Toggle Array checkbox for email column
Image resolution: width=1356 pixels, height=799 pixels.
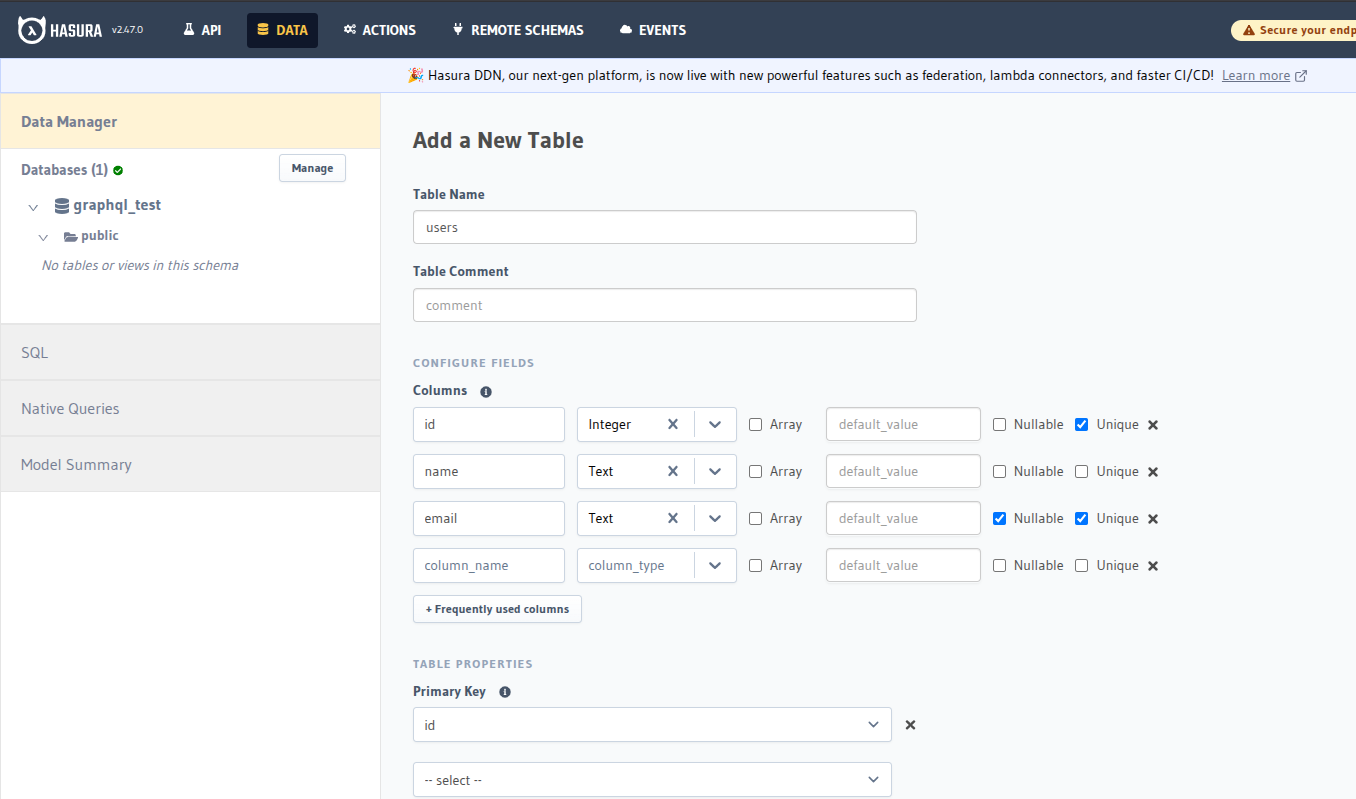point(756,518)
